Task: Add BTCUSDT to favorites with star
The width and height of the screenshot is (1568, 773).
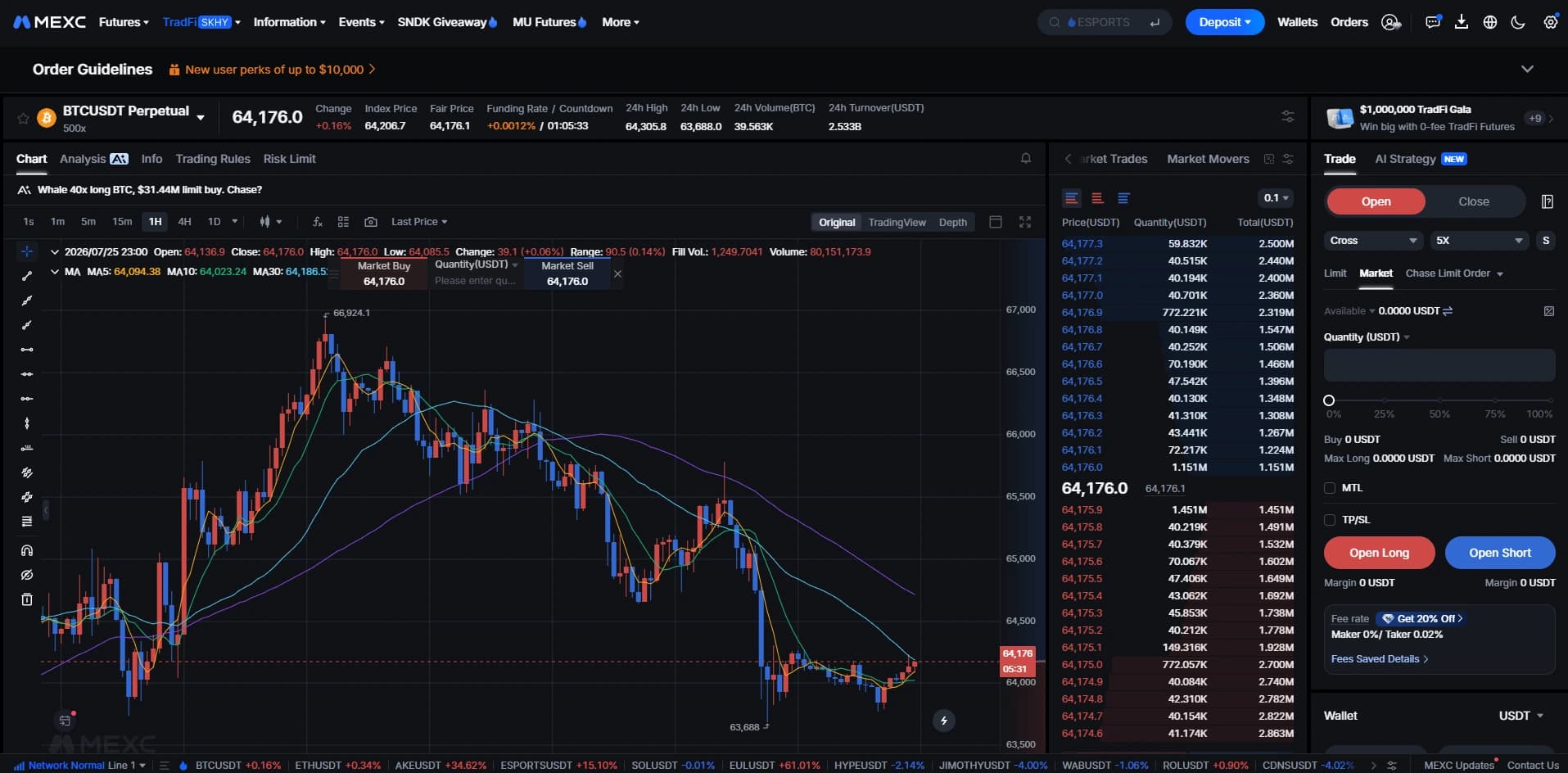Action: pyautogui.click(x=23, y=119)
